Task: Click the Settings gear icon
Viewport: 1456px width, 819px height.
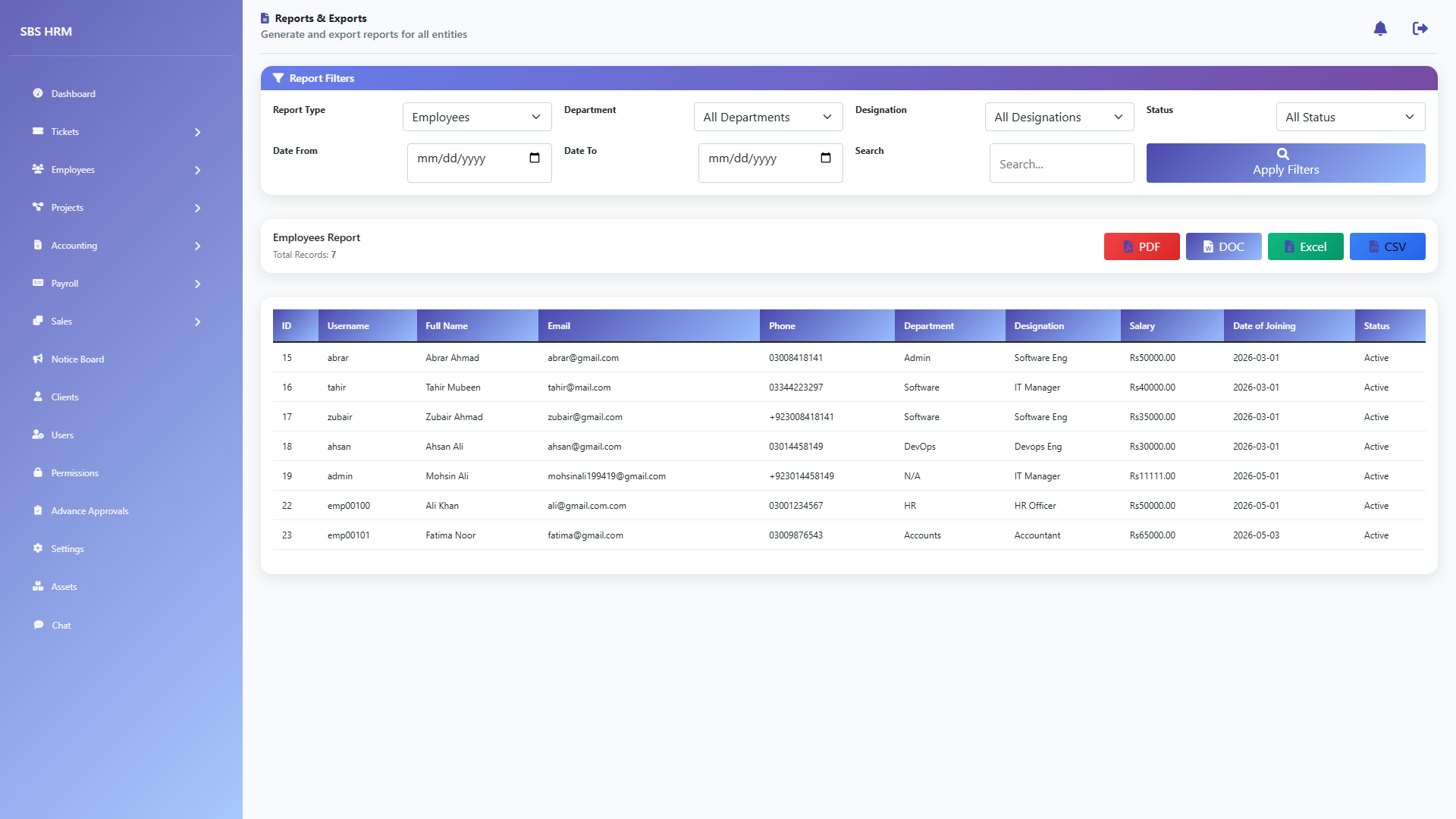Action: 38,548
